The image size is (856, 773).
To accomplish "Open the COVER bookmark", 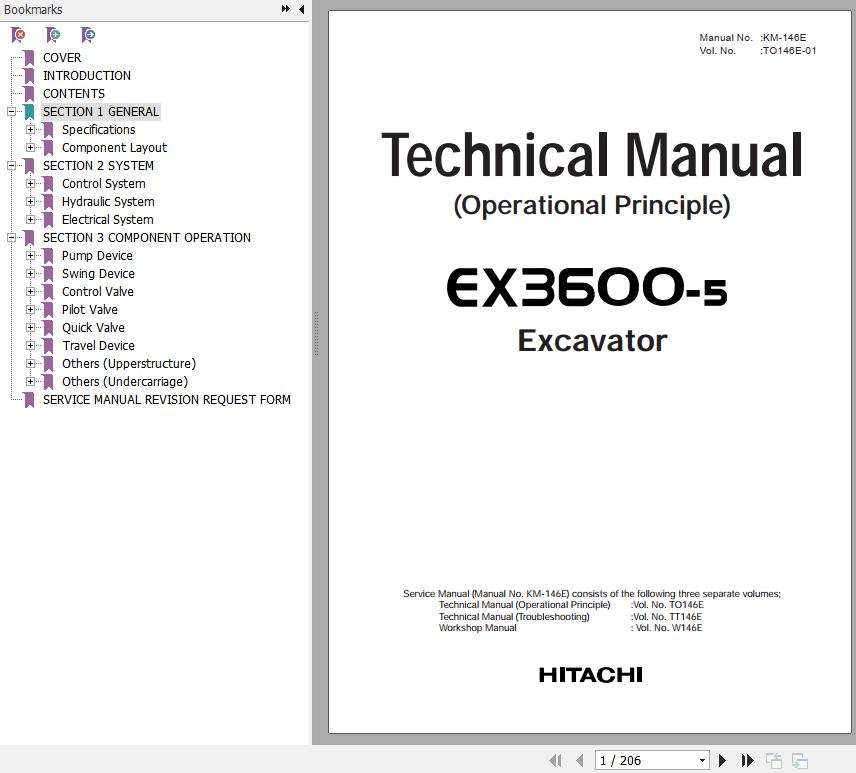I will 62,58.
